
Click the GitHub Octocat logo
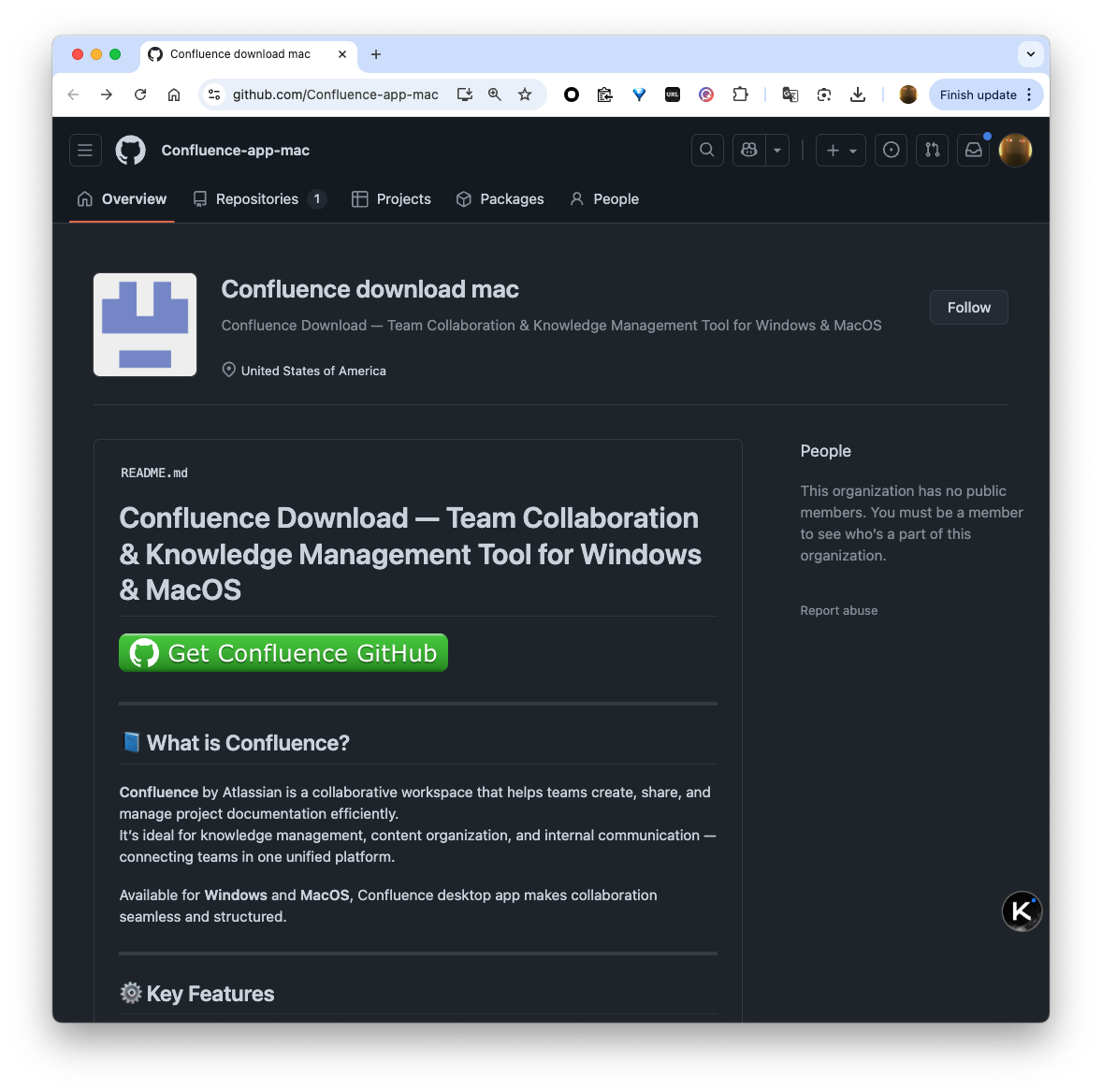tap(131, 150)
